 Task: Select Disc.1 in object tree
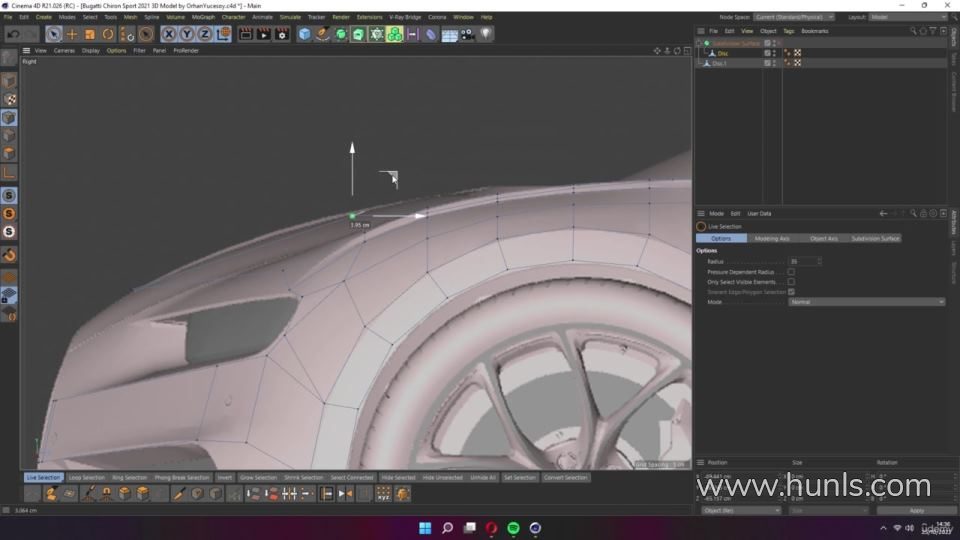[x=719, y=64]
